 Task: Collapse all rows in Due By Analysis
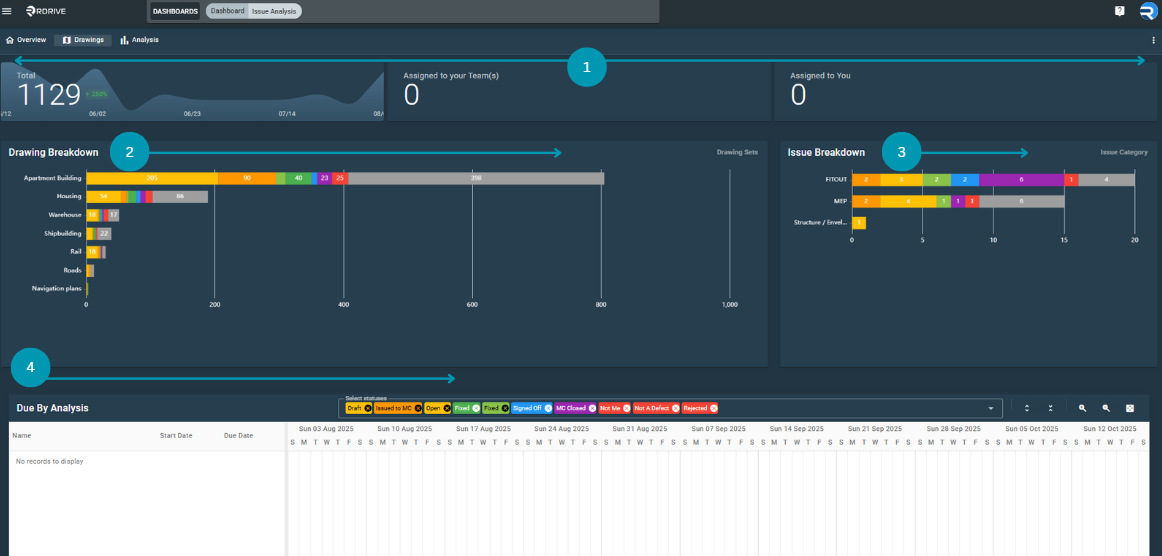pos(1051,408)
